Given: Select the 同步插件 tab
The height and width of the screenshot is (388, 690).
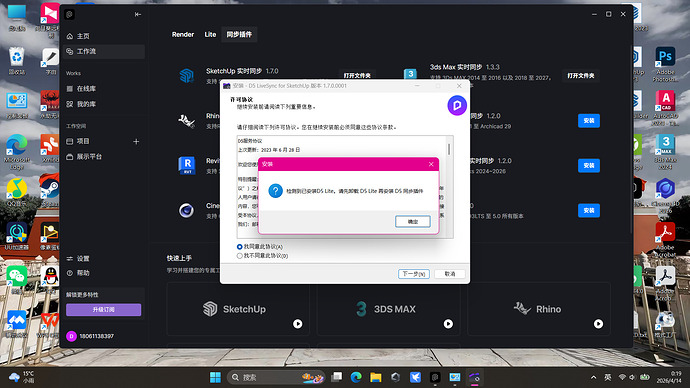Looking at the screenshot, I should point(239,34).
